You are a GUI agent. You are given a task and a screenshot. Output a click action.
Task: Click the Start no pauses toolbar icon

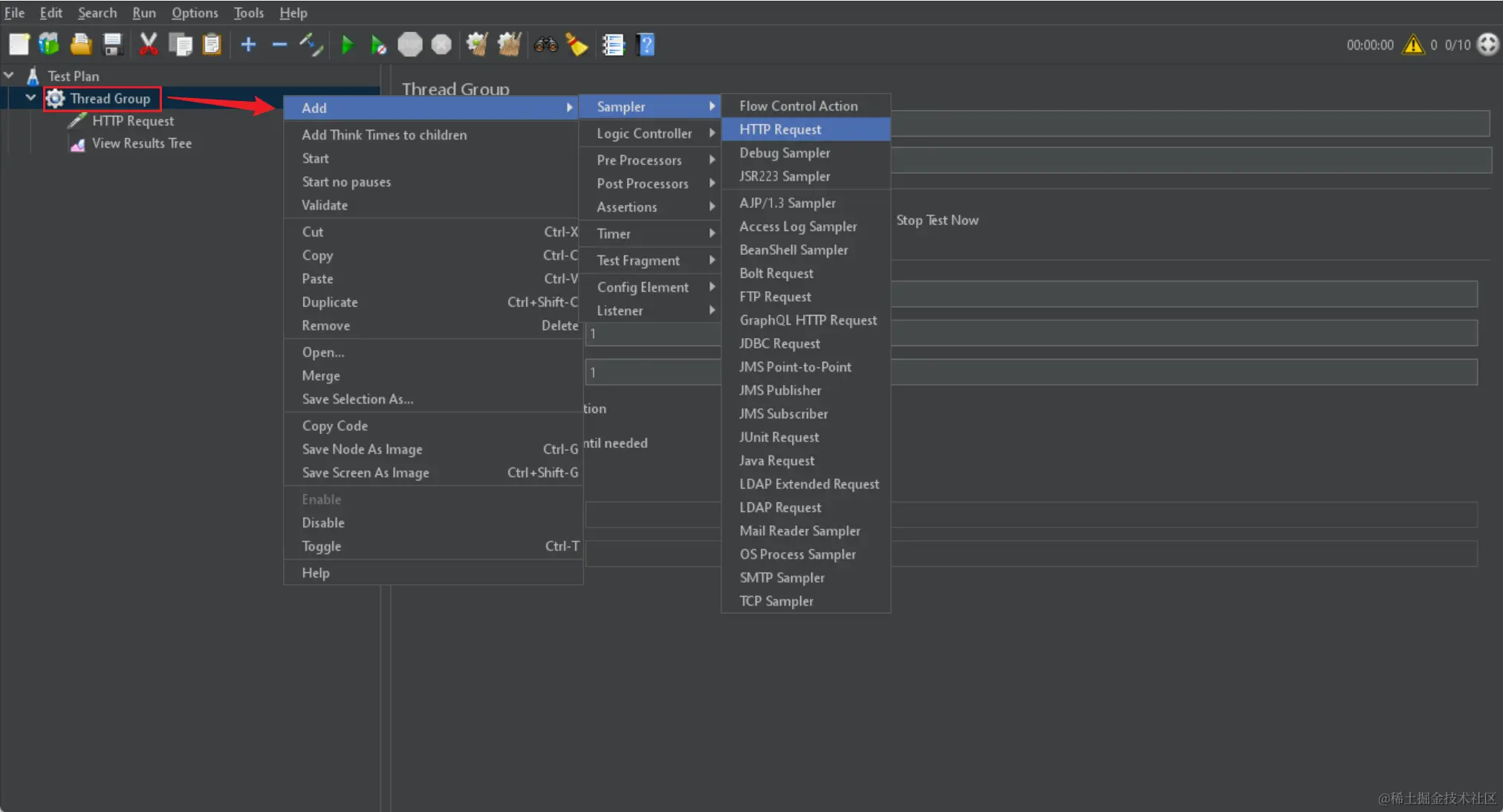(378, 45)
